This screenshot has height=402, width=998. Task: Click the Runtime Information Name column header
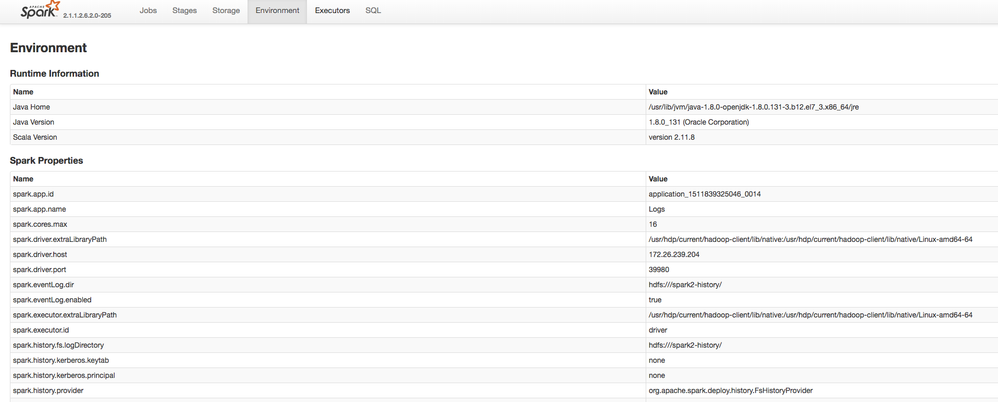click(x=23, y=92)
